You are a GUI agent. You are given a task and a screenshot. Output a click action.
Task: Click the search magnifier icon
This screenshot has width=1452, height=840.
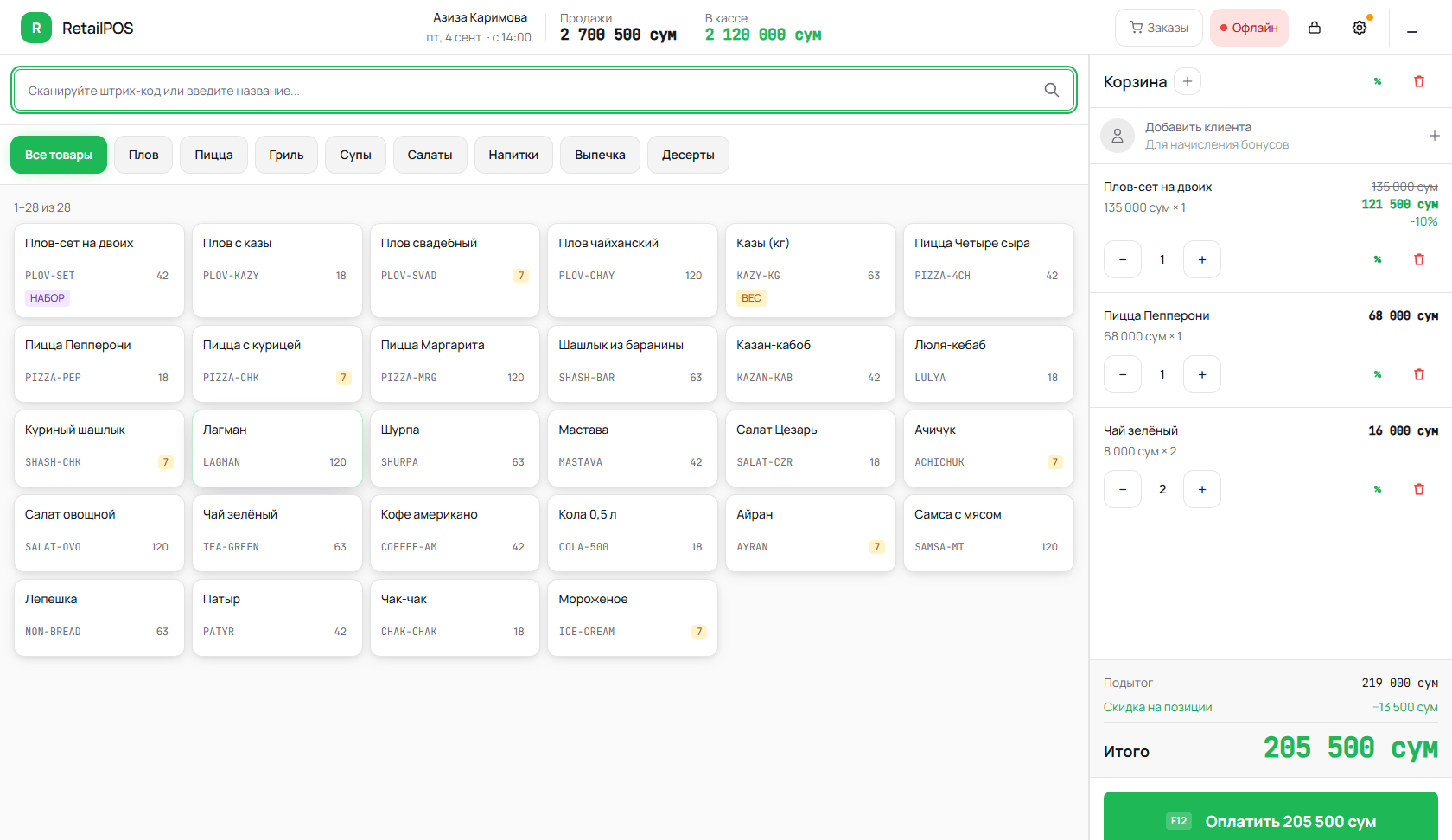tap(1051, 90)
